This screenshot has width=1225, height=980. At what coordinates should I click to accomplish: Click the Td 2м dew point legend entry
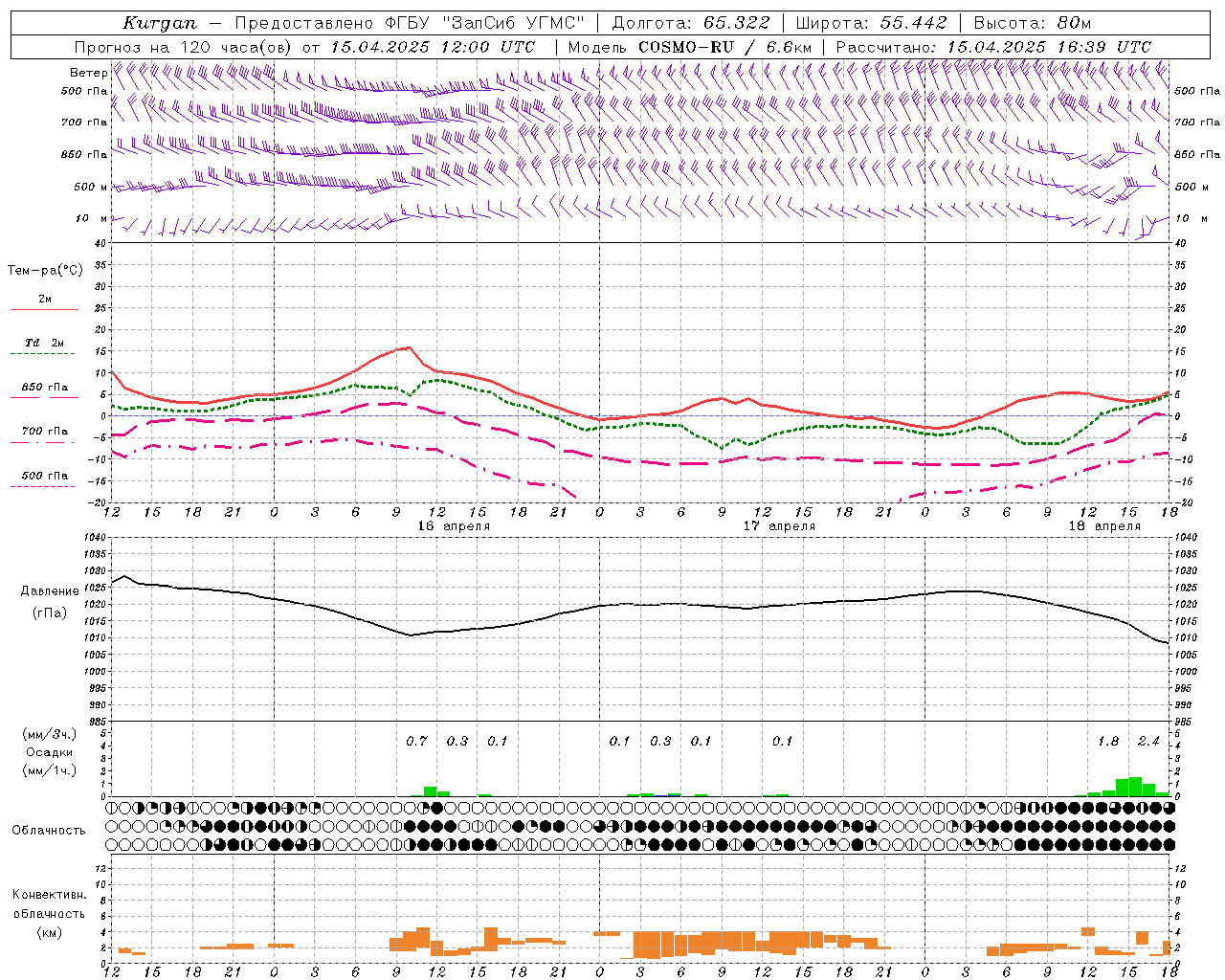pos(44,343)
